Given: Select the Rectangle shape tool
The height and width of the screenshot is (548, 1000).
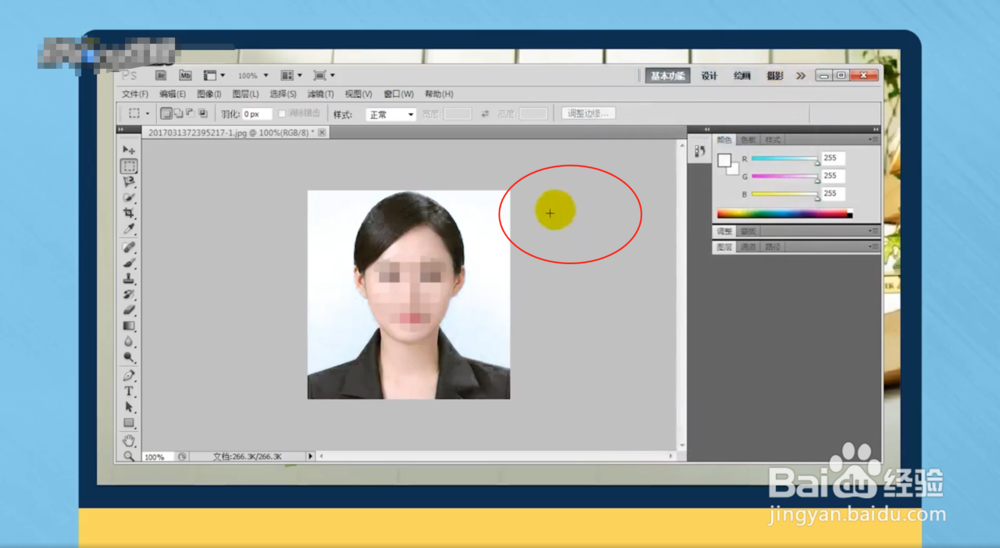Looking at the screenshot, I should (x=129, y=423).
